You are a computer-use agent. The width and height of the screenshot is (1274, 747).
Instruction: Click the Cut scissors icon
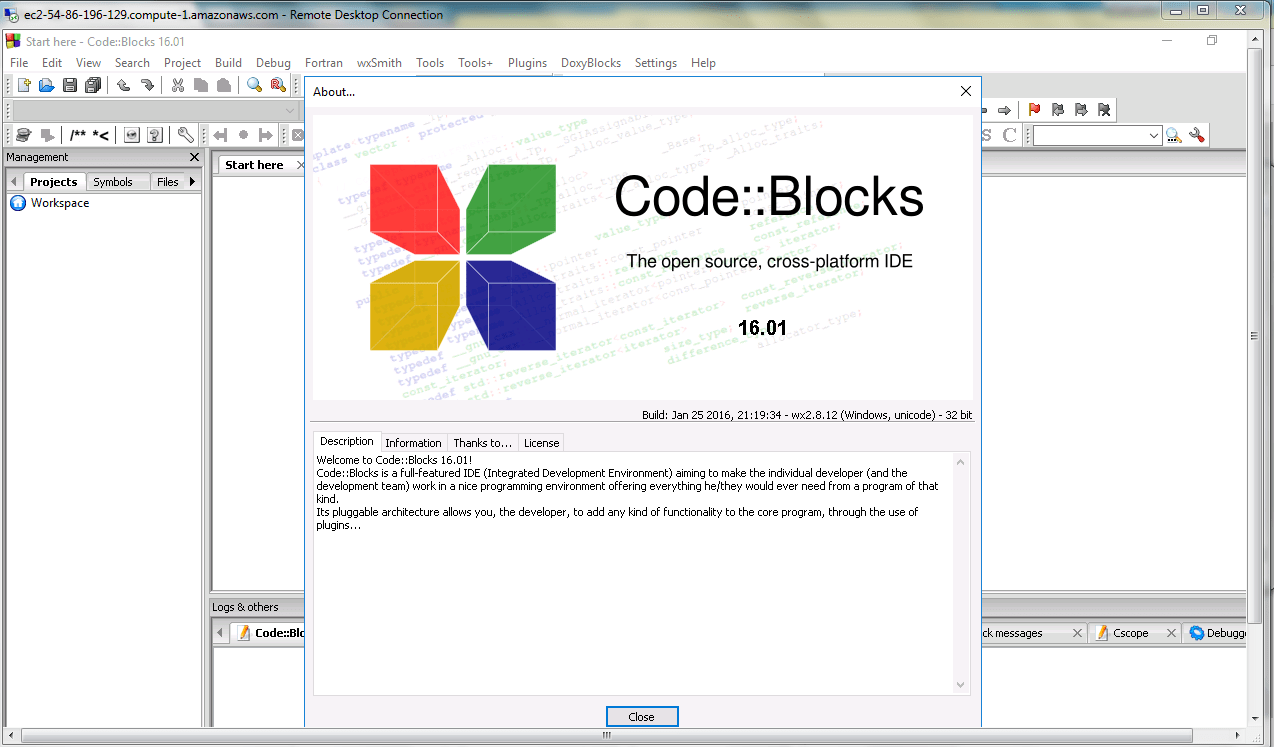coord(177,85)
